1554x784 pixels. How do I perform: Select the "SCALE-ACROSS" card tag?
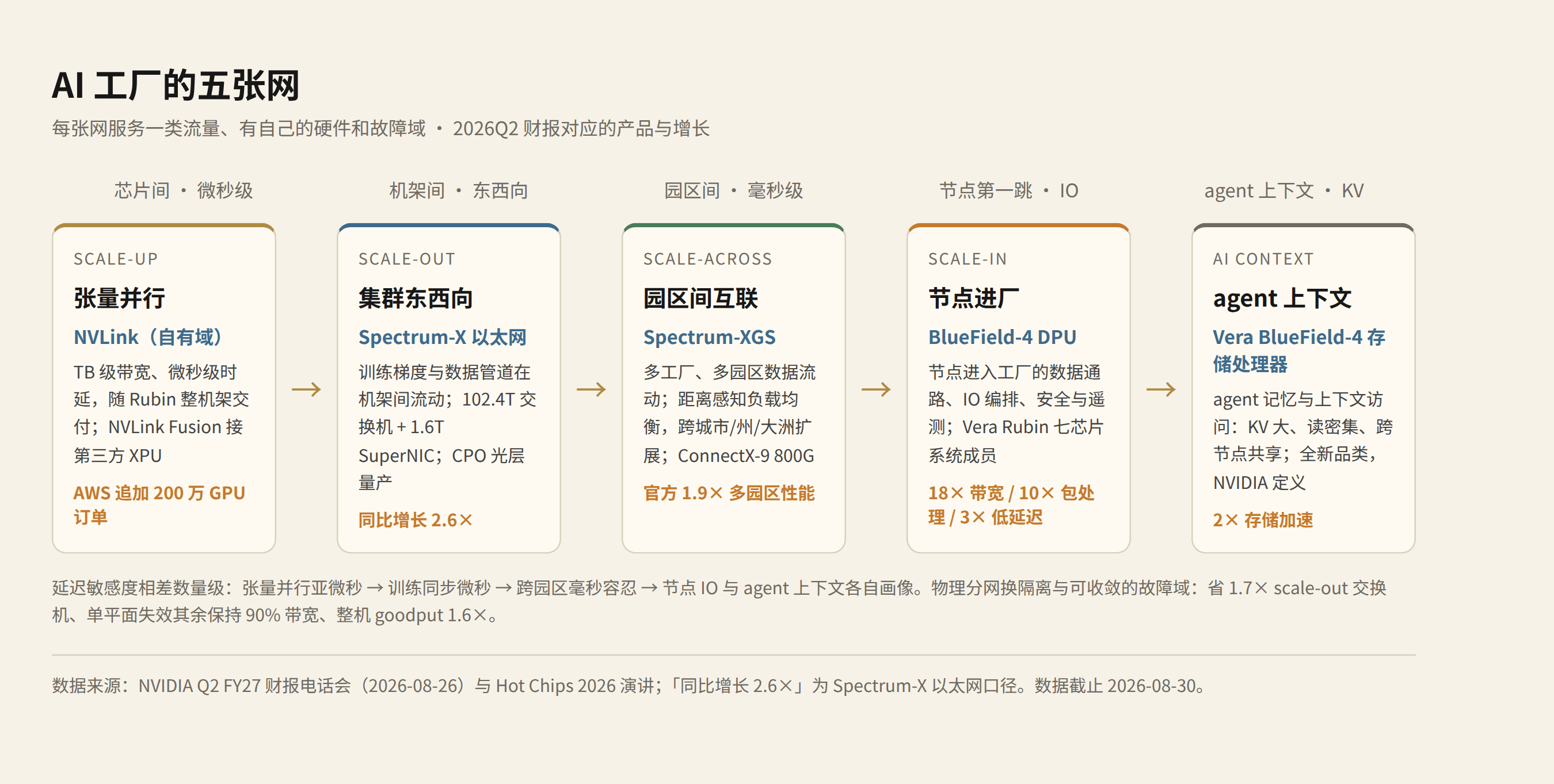tap(707, 259)
